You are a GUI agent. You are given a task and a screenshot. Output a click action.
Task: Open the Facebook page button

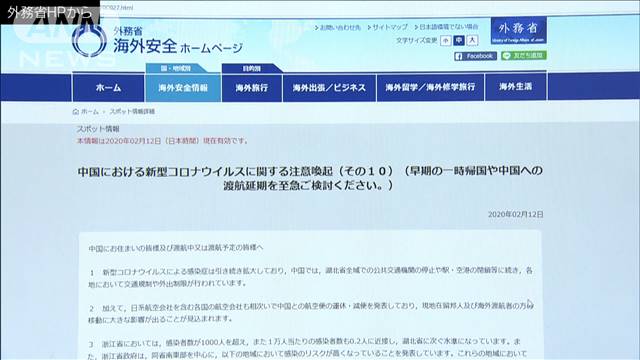click(x=475, y=56)
